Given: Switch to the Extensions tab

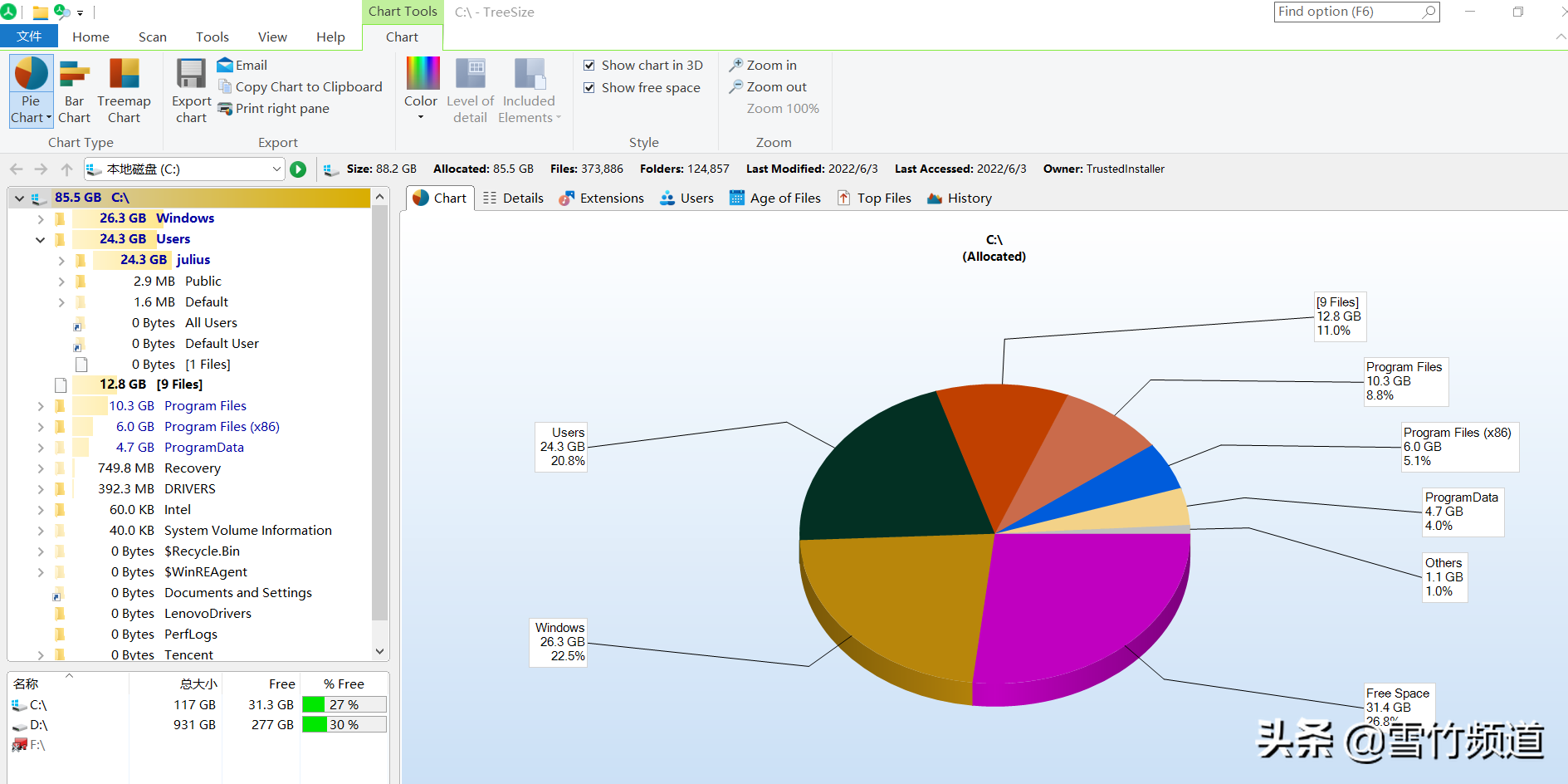Looking at the screenshot, I should (602, 198).
